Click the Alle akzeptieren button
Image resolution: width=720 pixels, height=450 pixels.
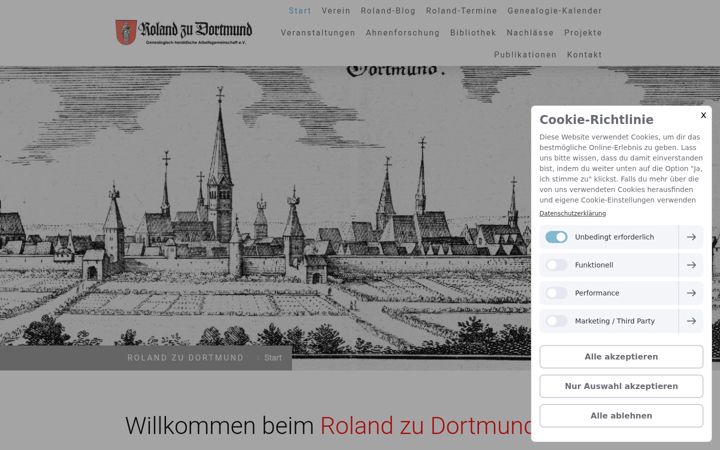(621, 357)
